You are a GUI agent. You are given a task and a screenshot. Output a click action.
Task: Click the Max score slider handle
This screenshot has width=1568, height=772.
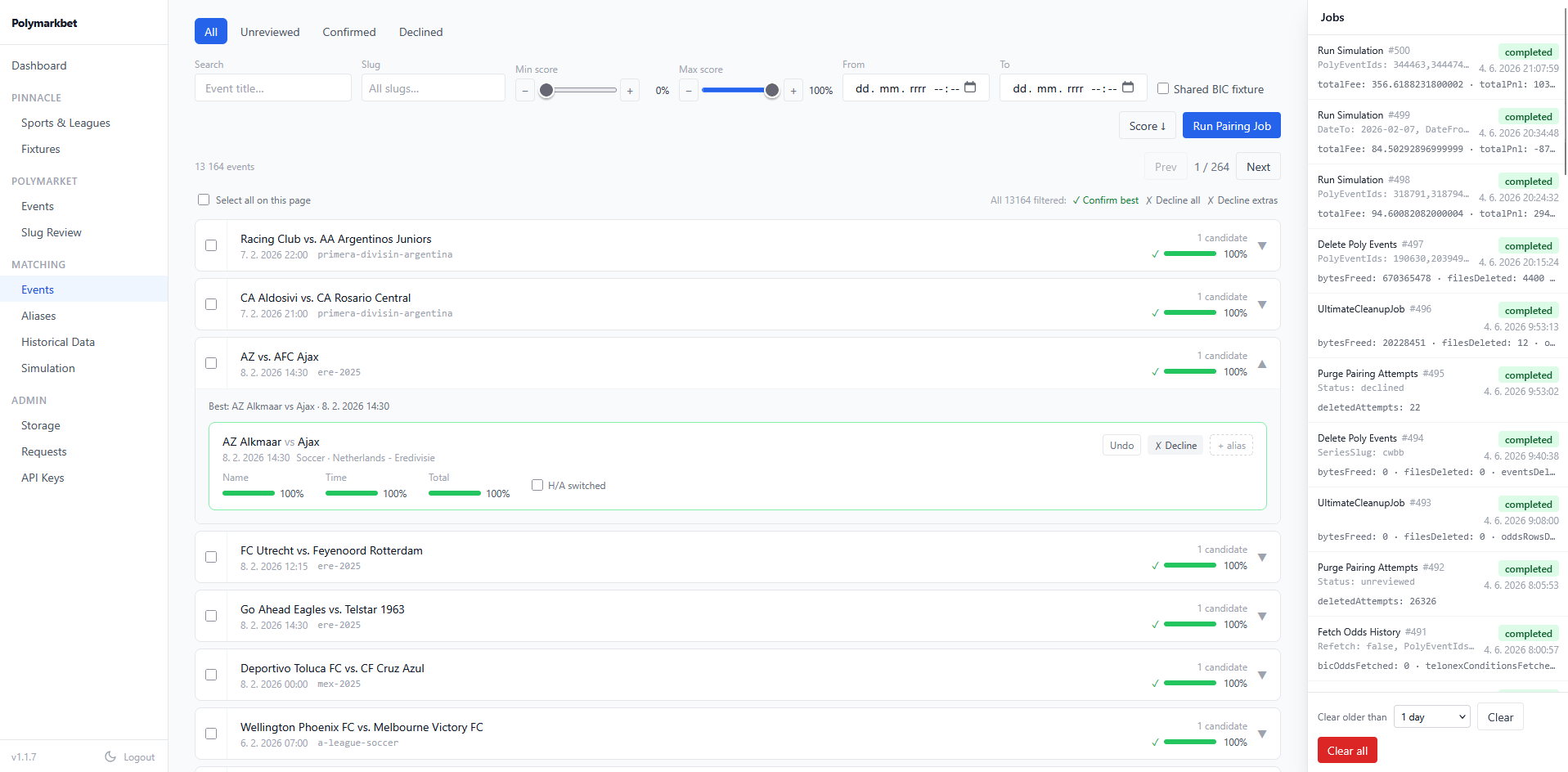tap(772, 90)
